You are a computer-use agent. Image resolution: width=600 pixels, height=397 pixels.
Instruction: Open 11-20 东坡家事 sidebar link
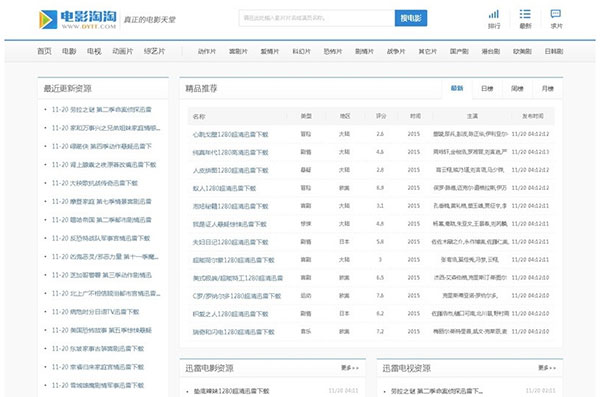tap(98, 348)
